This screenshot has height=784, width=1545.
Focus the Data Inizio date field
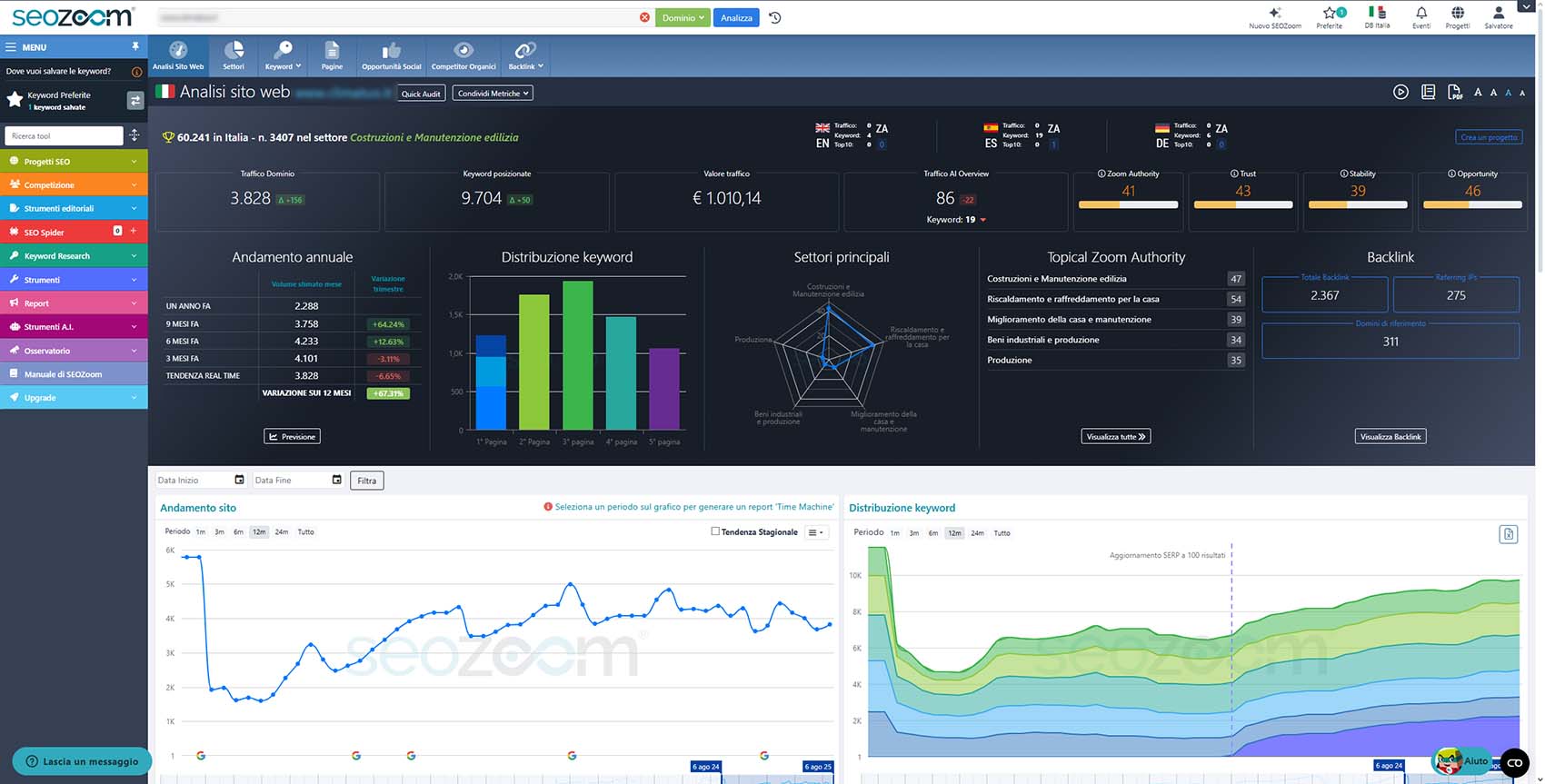(x=200, y=480)
